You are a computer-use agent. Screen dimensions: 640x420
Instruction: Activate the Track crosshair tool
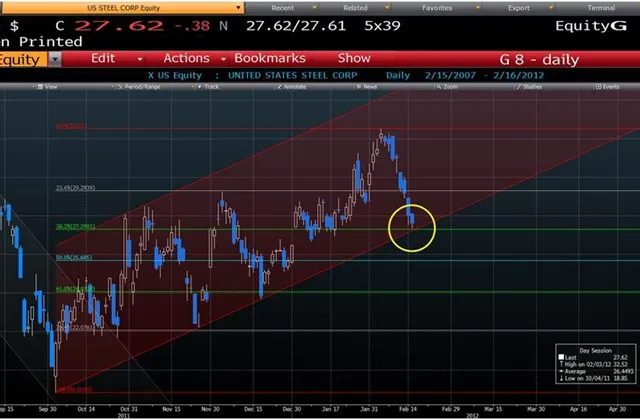[x=200, y=87]
